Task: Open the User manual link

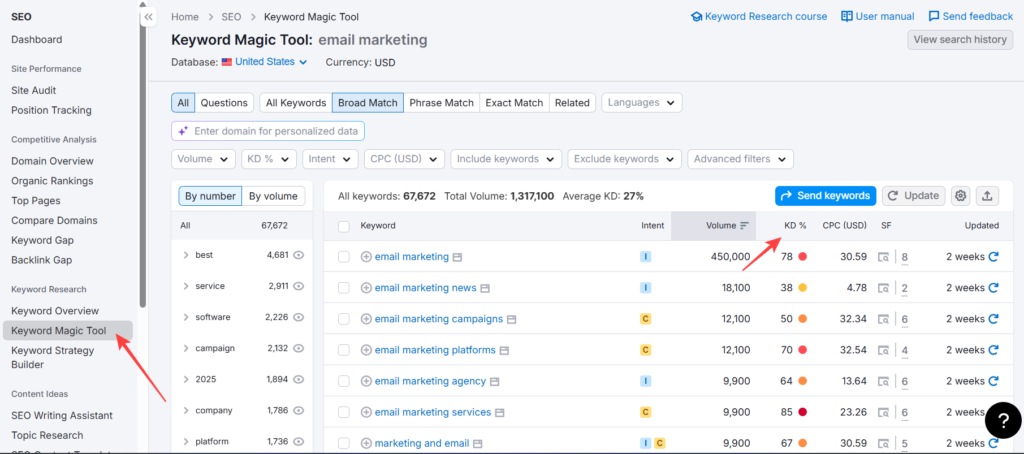Action: point(878,16)
